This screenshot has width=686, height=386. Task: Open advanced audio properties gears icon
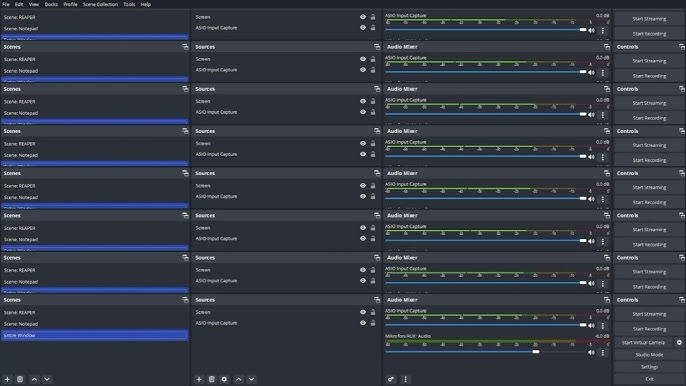click(x=391, y=379)
